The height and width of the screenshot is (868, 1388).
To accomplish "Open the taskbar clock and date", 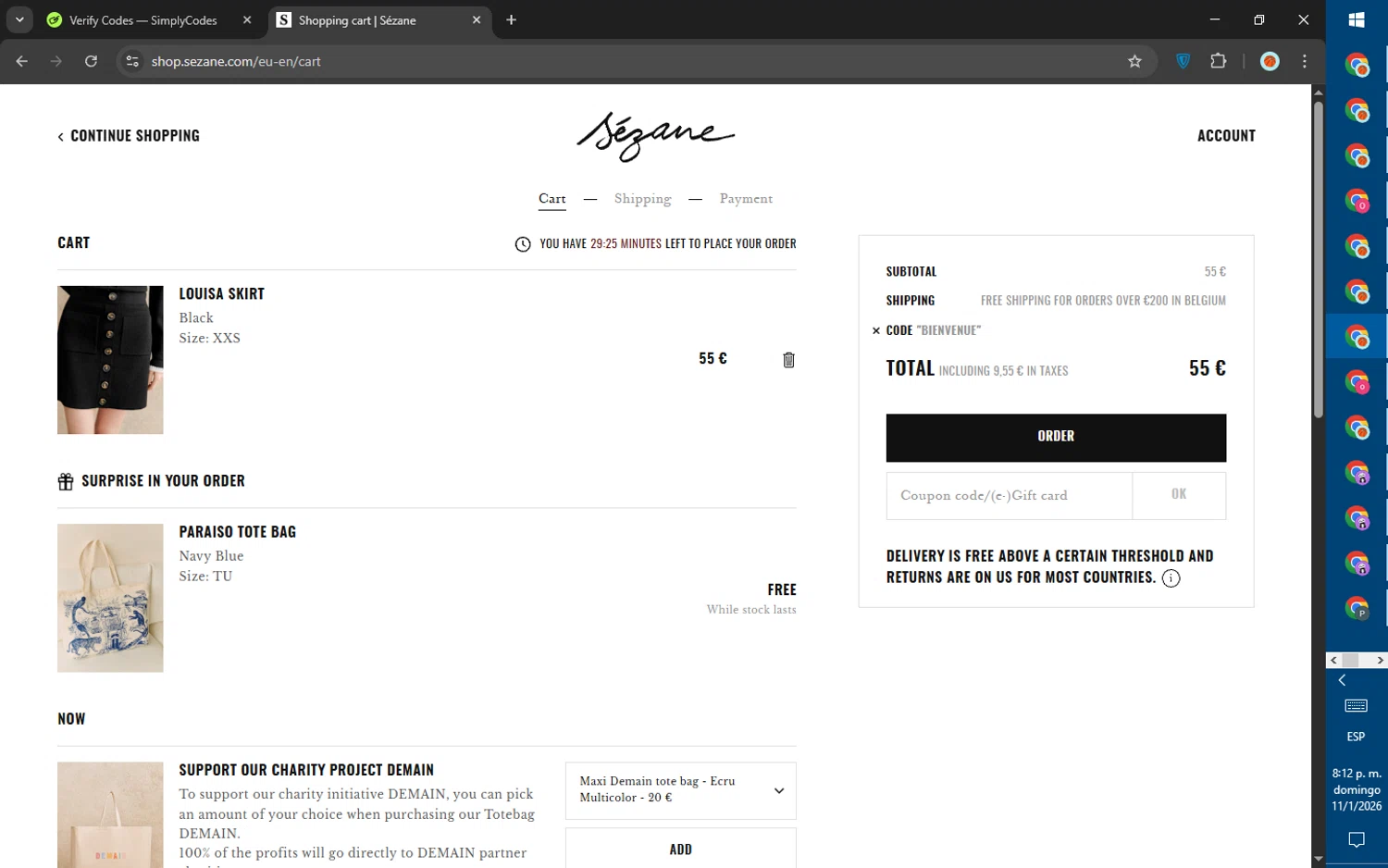I will [x=1357, y=789].
